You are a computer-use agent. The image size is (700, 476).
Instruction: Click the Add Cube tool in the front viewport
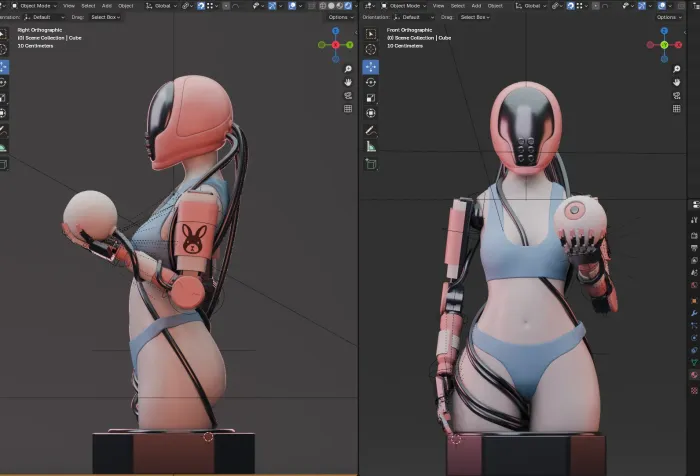[x=370, y=163]
